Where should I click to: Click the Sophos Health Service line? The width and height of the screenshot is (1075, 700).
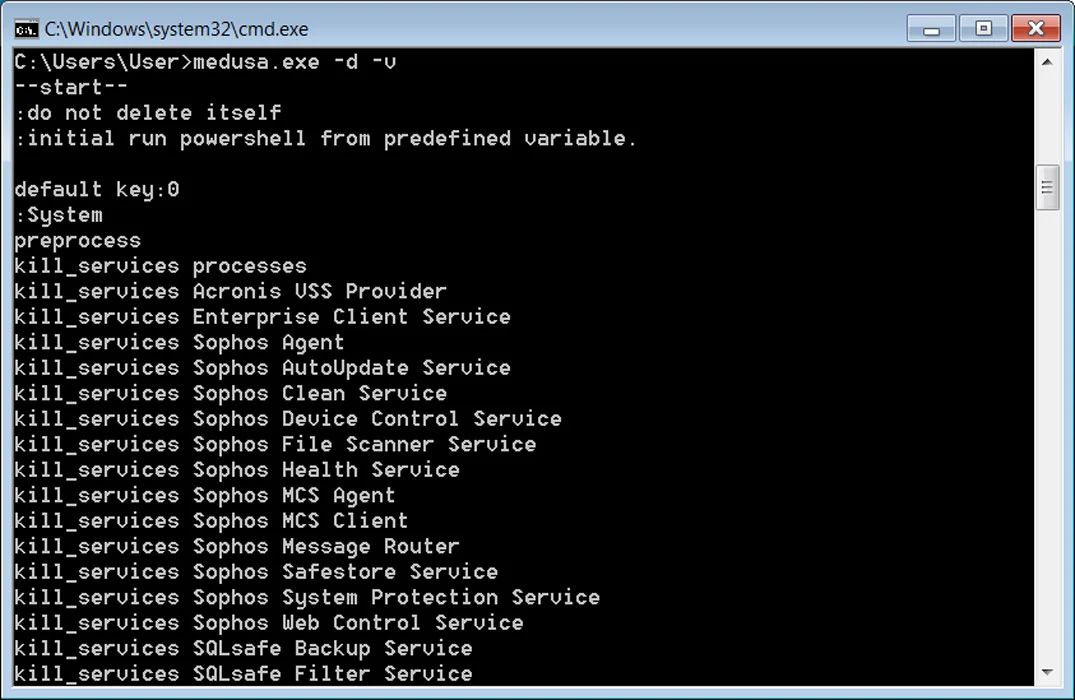point(237,469)
